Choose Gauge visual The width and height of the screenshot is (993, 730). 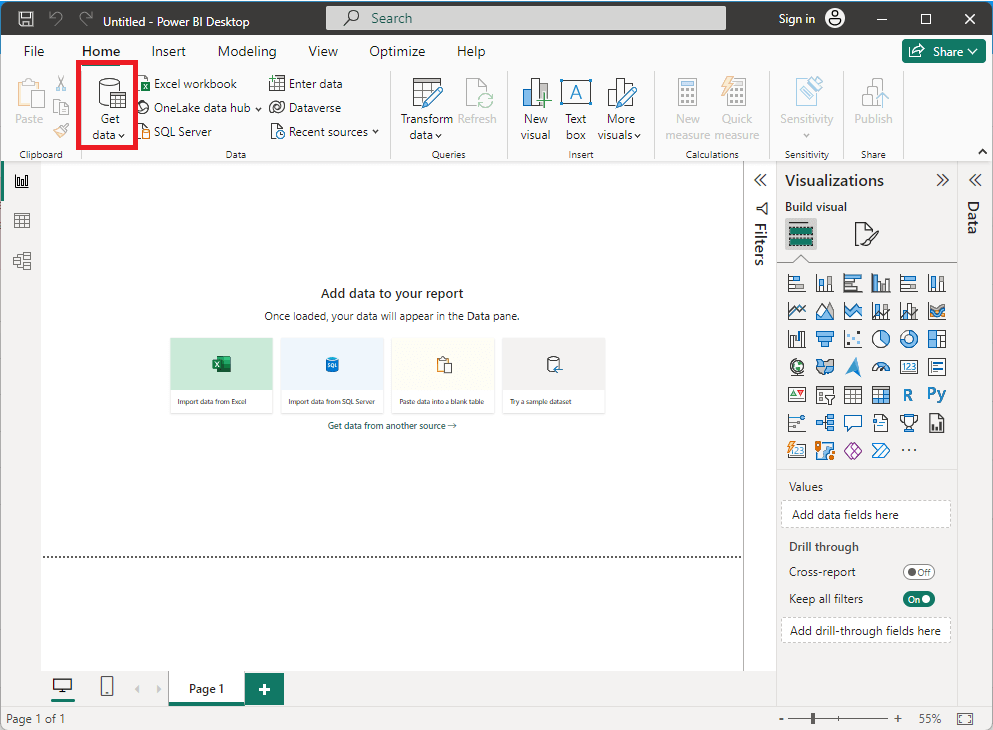pos(880,367)
